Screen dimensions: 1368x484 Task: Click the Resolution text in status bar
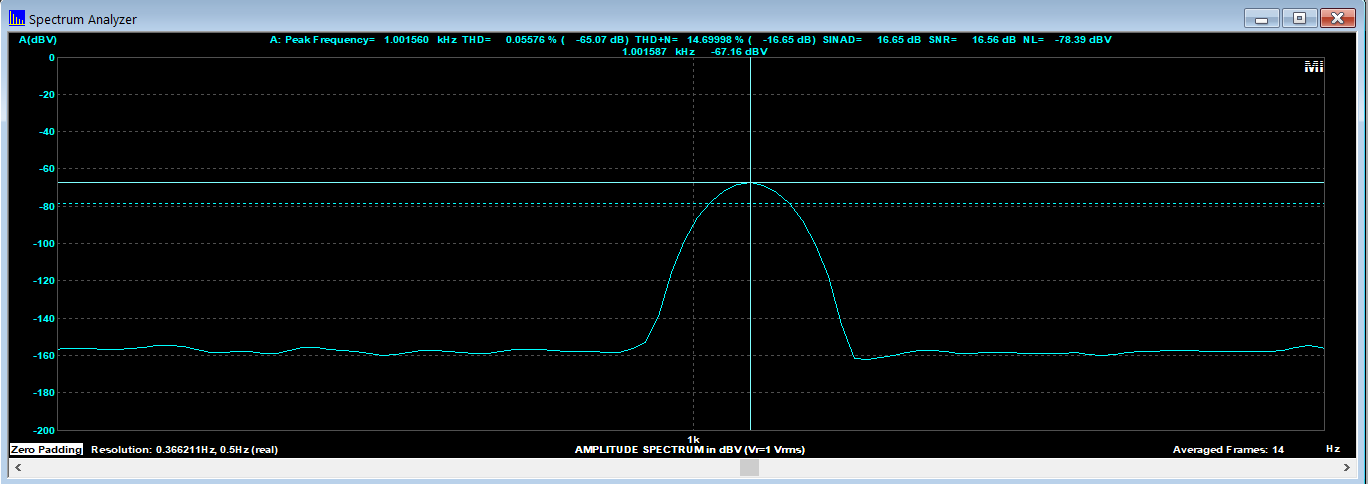click(x=184, y=450)
